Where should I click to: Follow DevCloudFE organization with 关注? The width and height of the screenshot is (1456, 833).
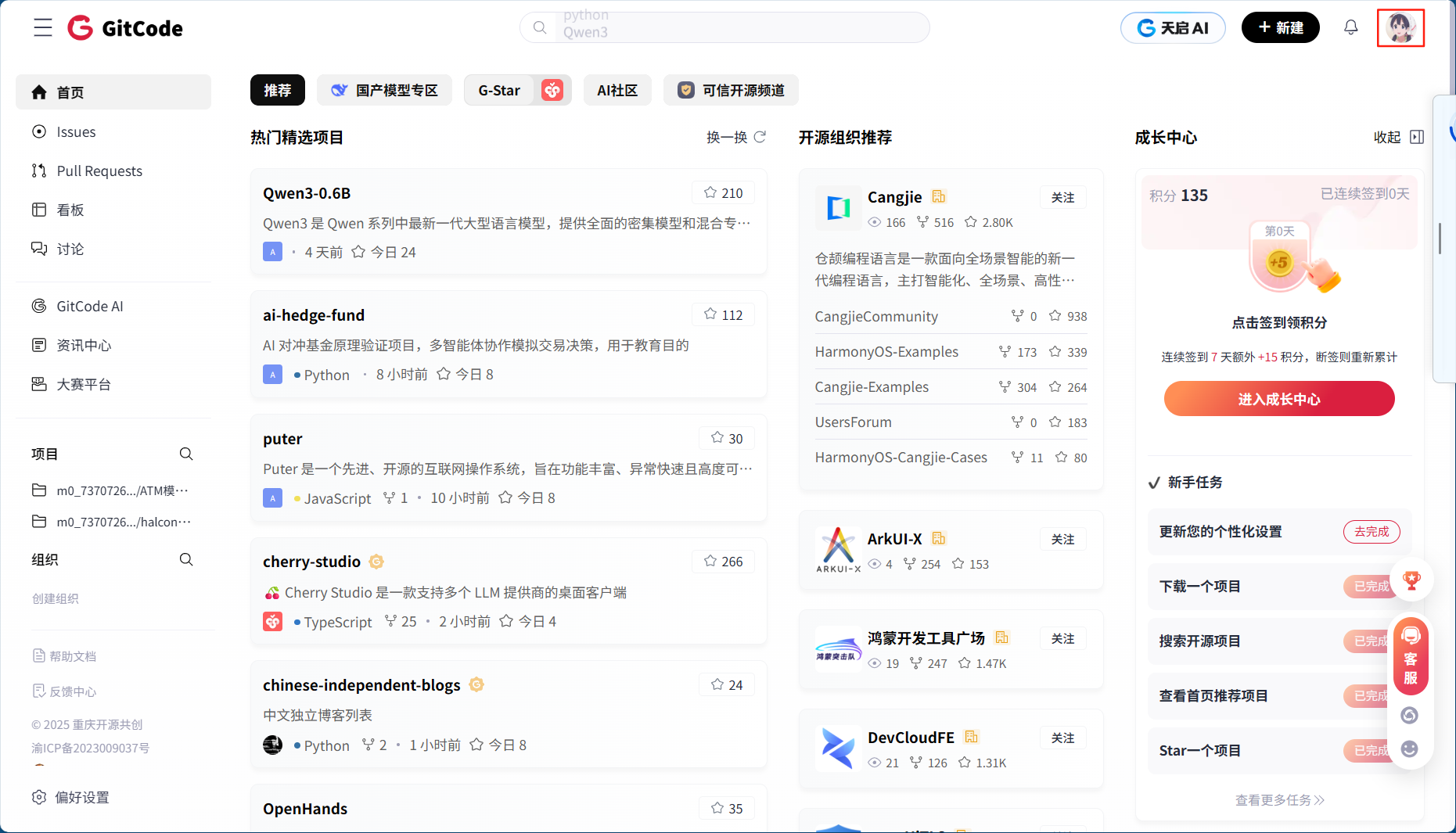[1063, 738]
